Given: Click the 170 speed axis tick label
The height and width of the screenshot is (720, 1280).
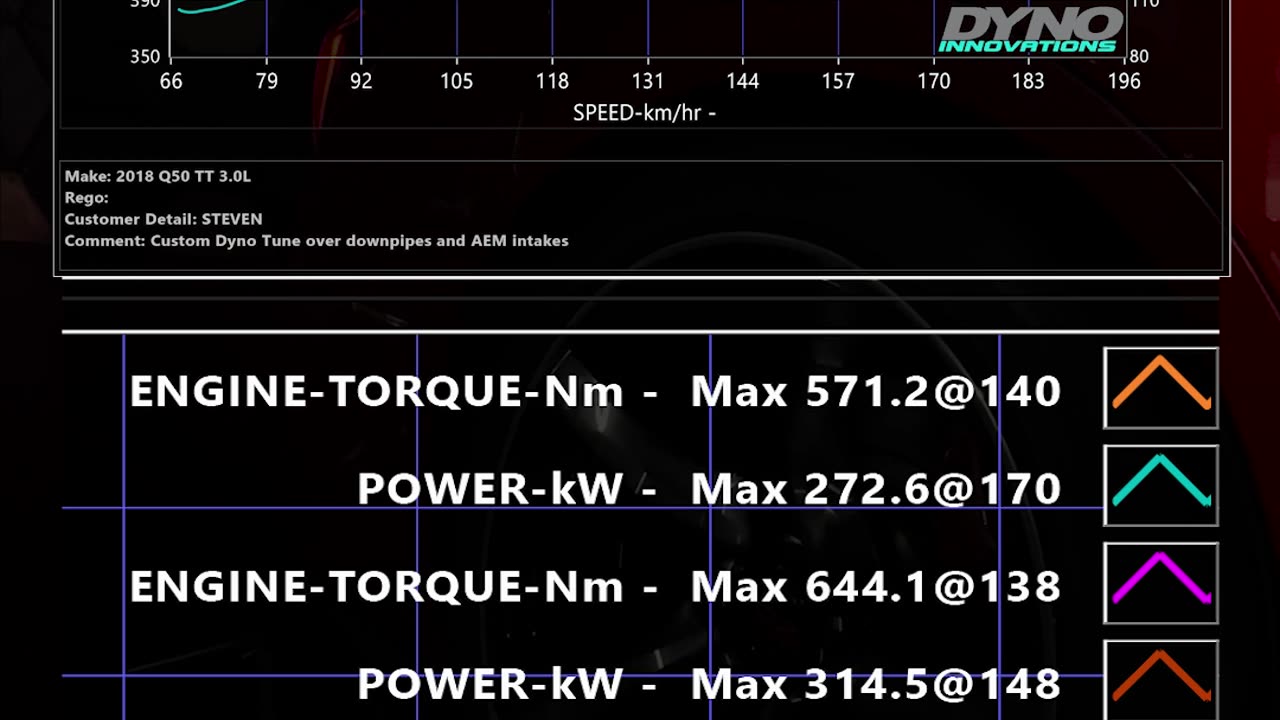Looking at the screenshot, I should [934, 81].
